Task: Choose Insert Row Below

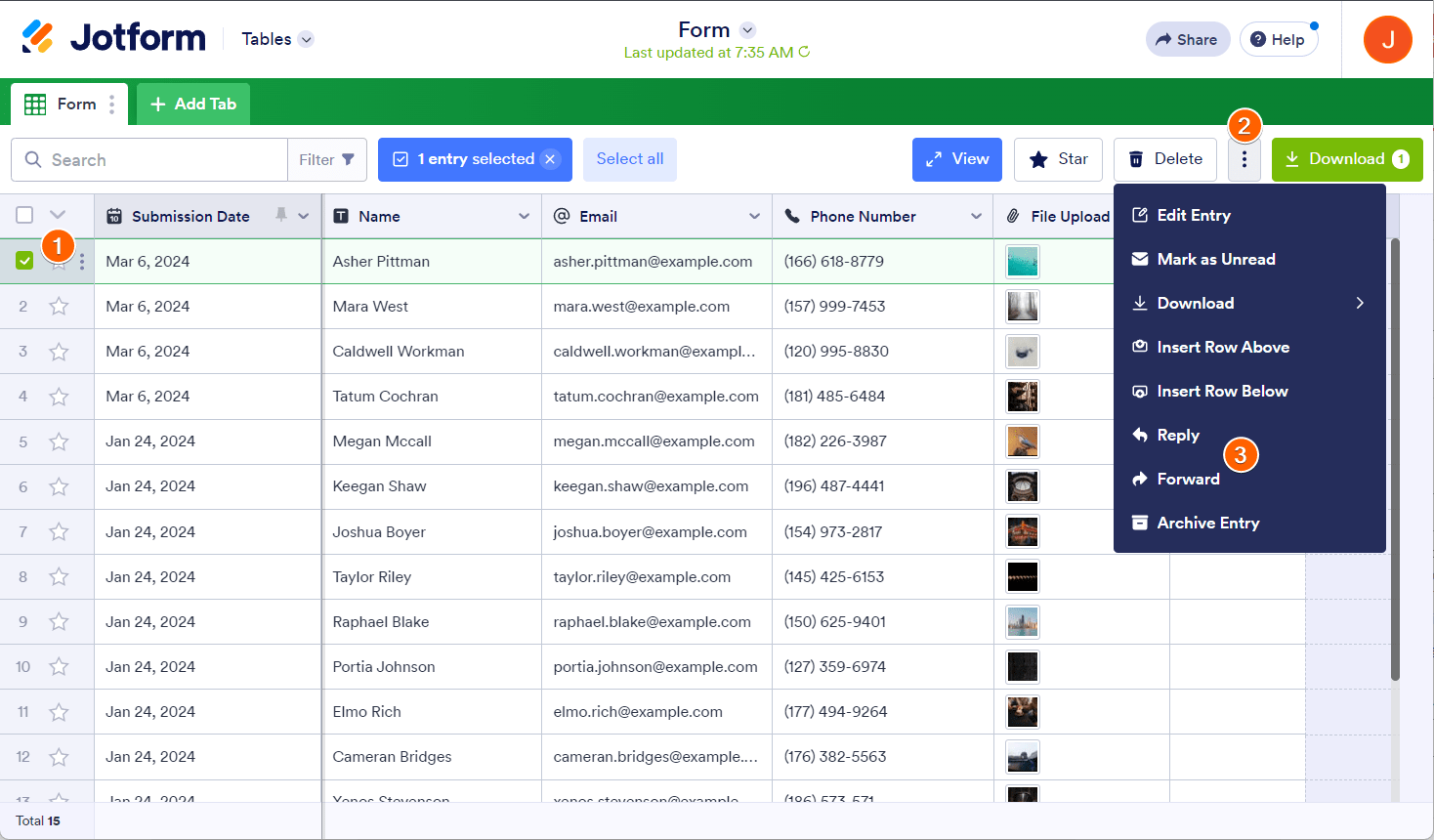Action: [1249, 391]
